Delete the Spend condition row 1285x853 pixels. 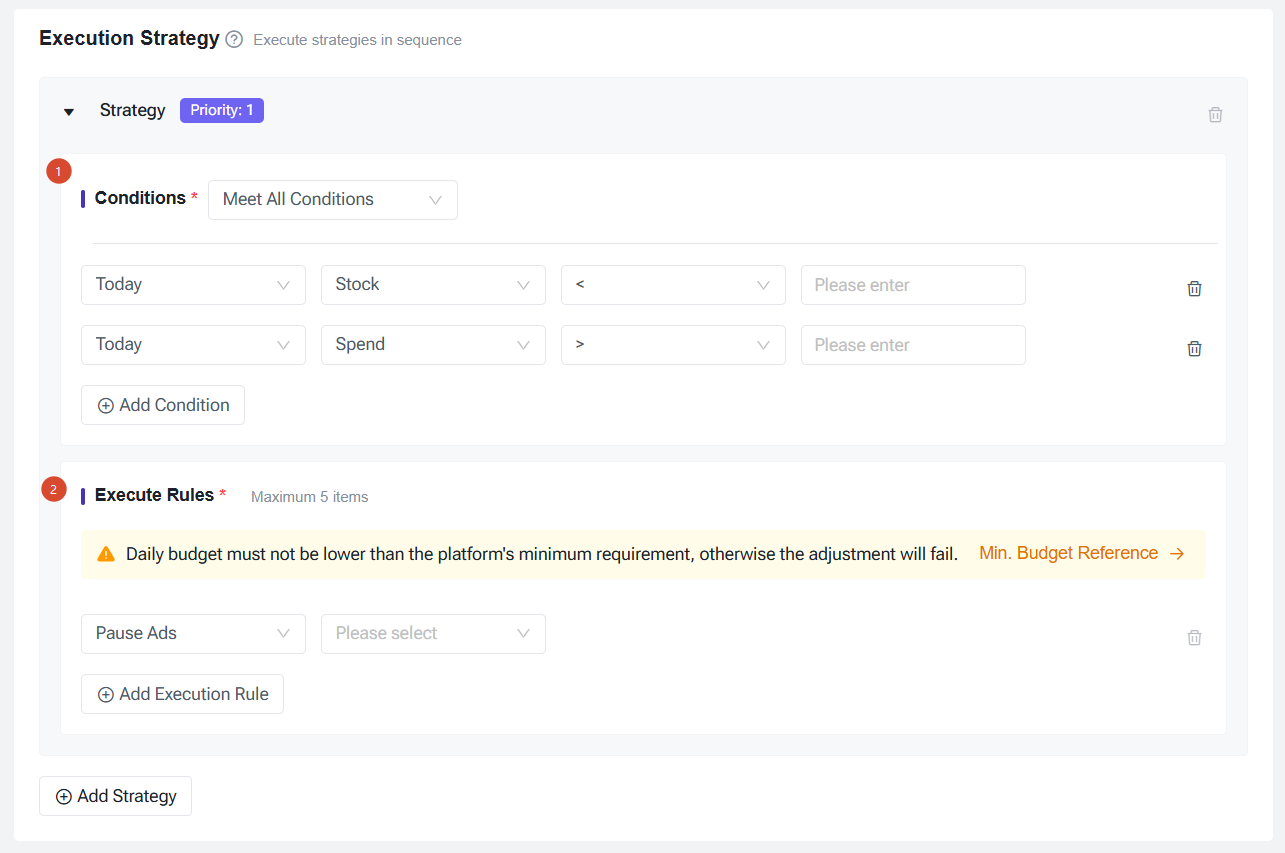tap(1194, 348)
